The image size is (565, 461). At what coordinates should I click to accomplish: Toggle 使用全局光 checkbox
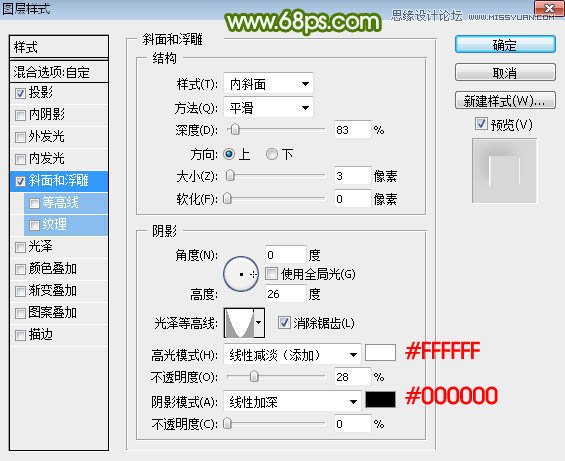tap(271, 274)
